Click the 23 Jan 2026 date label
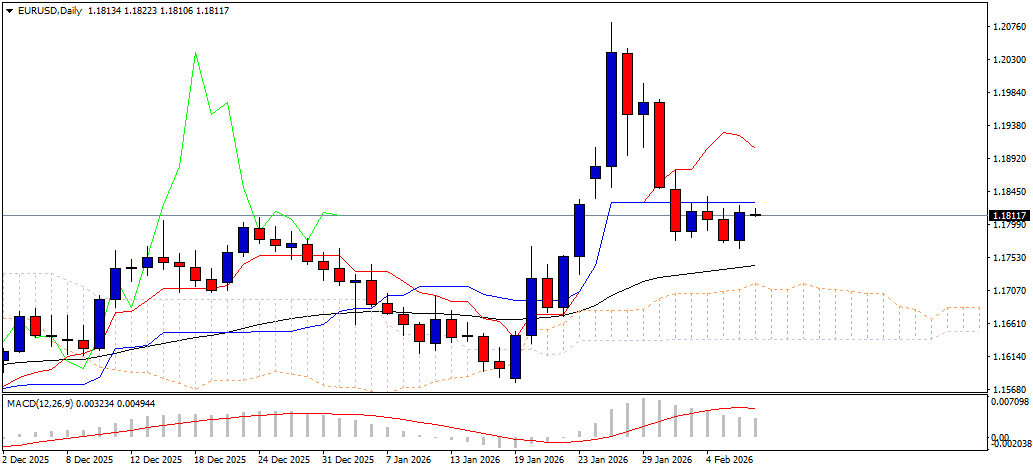 click(603, 460)
